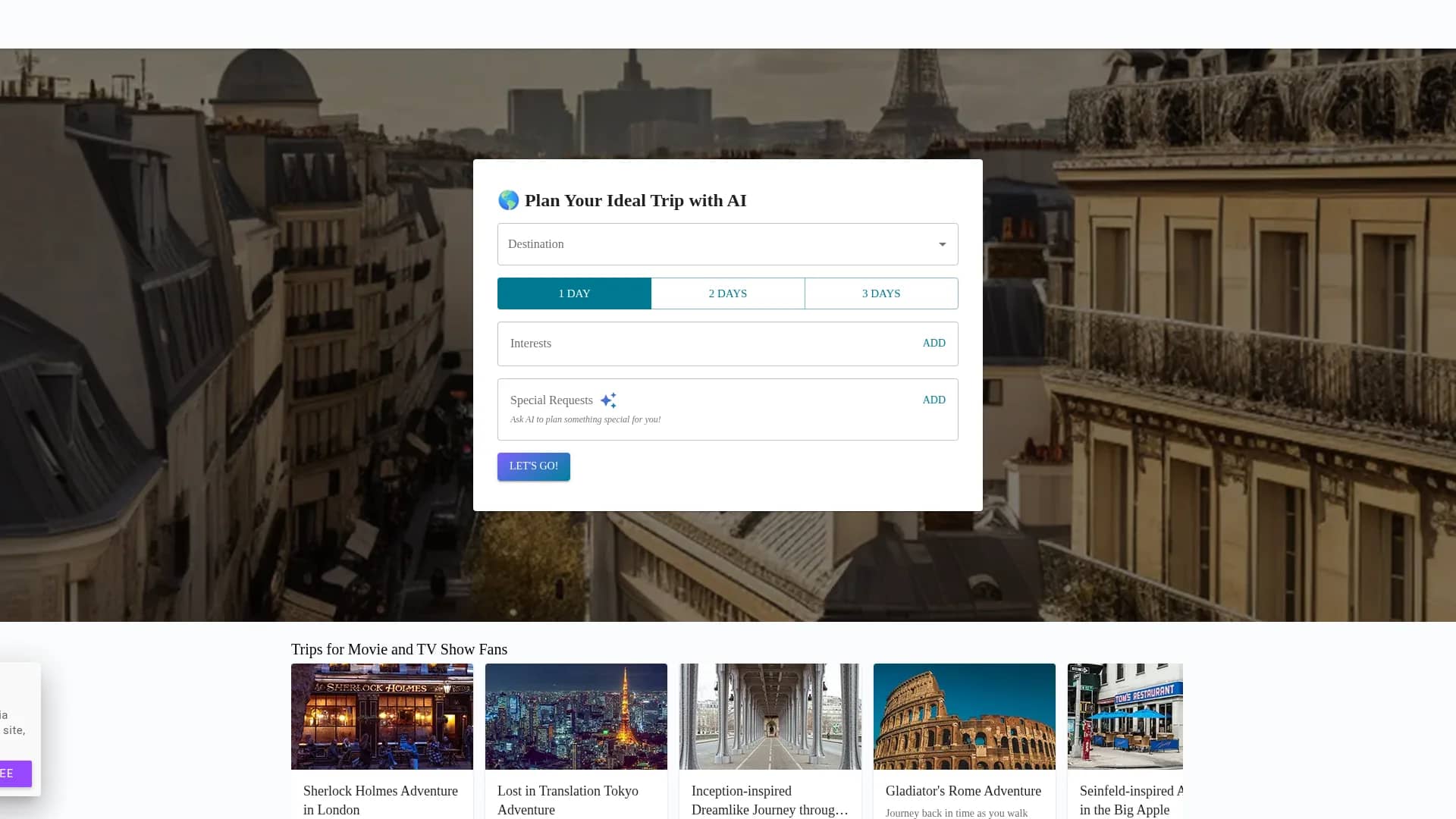Open Lost in Translation Tokyo Adventure title

pyautogui.click(x=568, y=800)
